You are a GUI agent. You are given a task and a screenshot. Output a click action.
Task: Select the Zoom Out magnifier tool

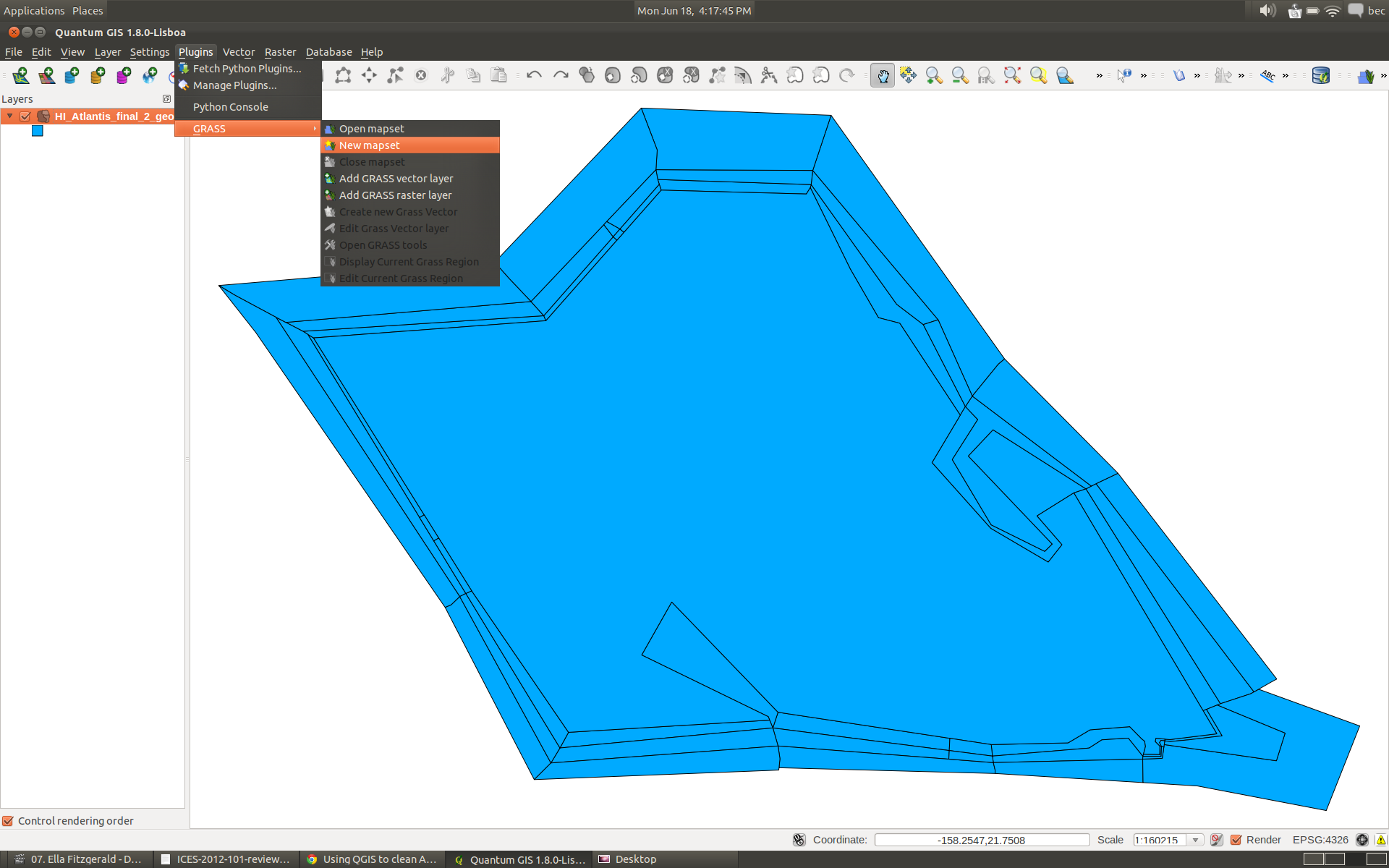(x=959, y=75)
